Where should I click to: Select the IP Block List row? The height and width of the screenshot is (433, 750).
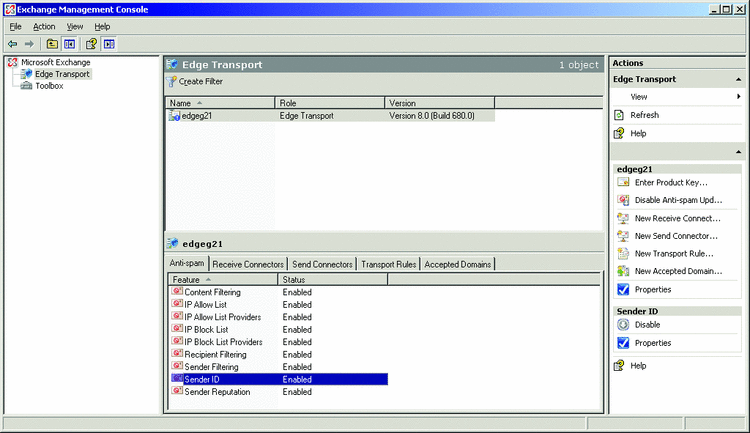[279, 330]
